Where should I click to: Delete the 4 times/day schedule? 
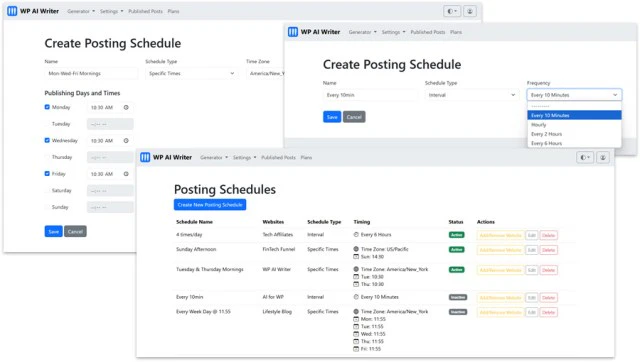coord(548,235)
